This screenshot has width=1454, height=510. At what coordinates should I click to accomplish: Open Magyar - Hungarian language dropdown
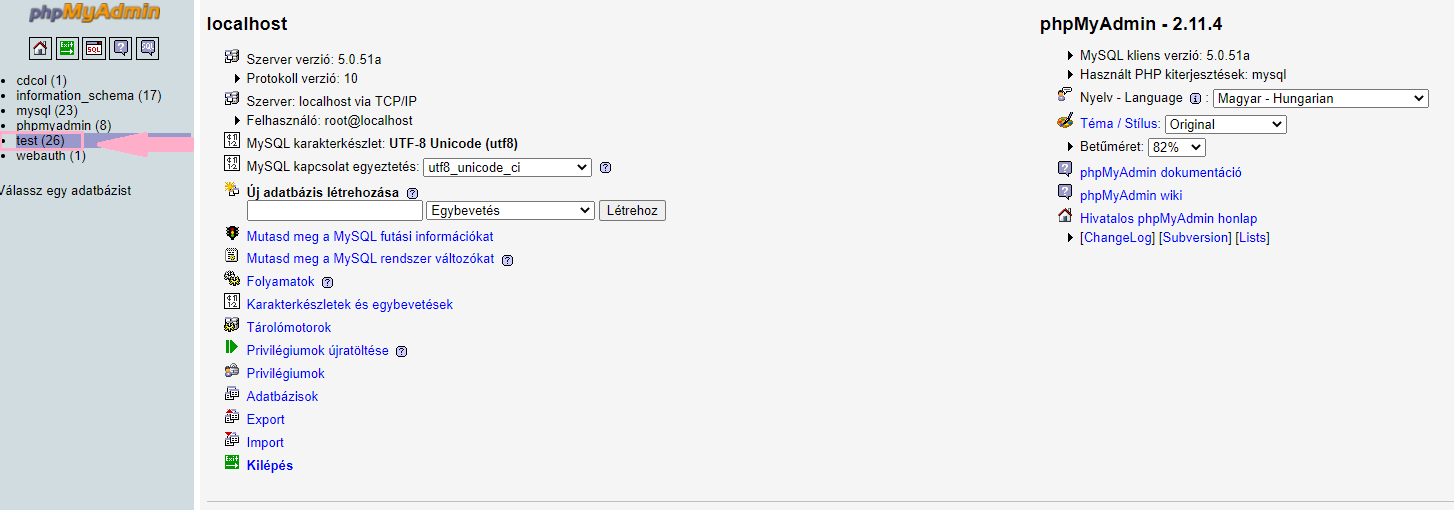1320,99
